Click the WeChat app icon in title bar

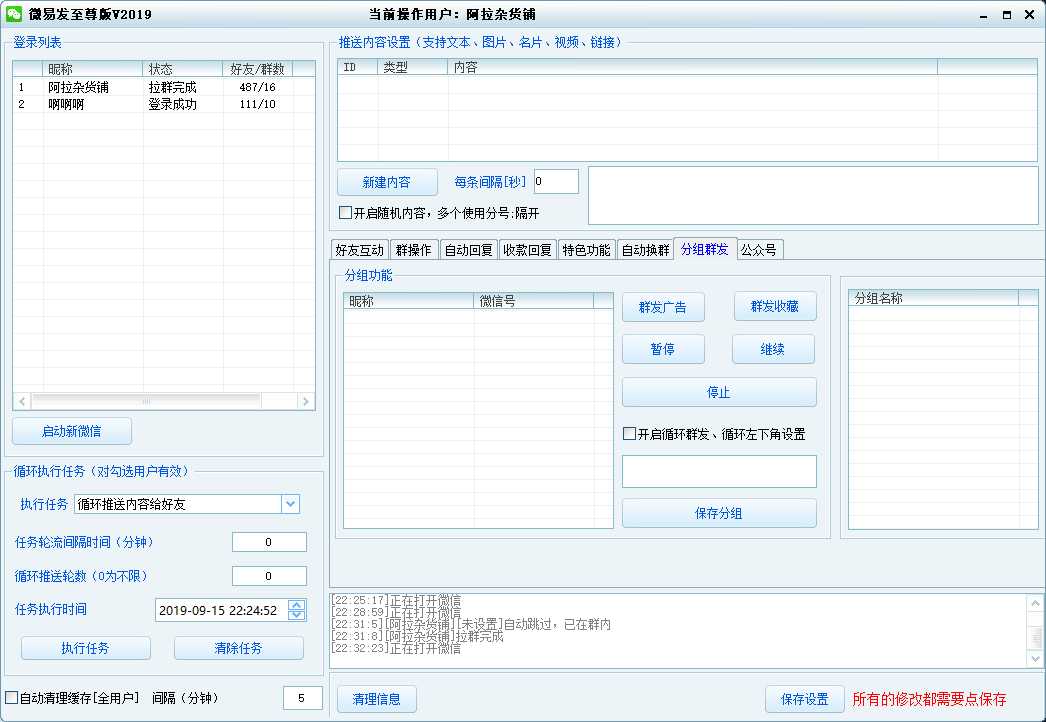14,14
